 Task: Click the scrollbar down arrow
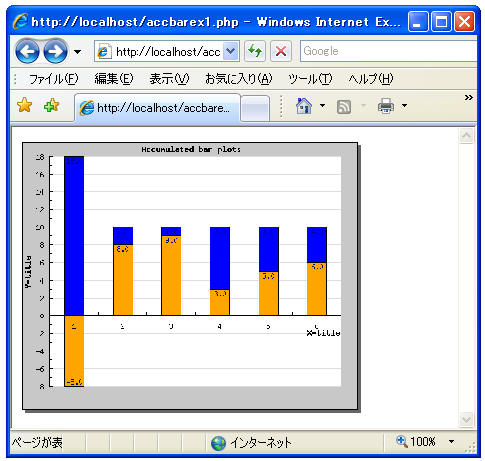coord(466,419)
